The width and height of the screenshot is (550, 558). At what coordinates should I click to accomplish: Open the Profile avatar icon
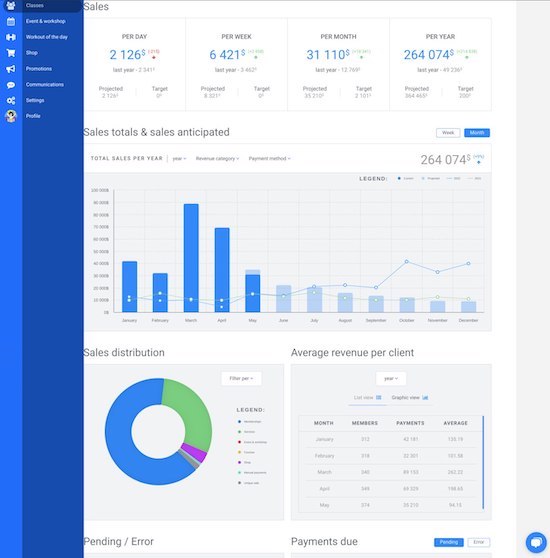11,116
